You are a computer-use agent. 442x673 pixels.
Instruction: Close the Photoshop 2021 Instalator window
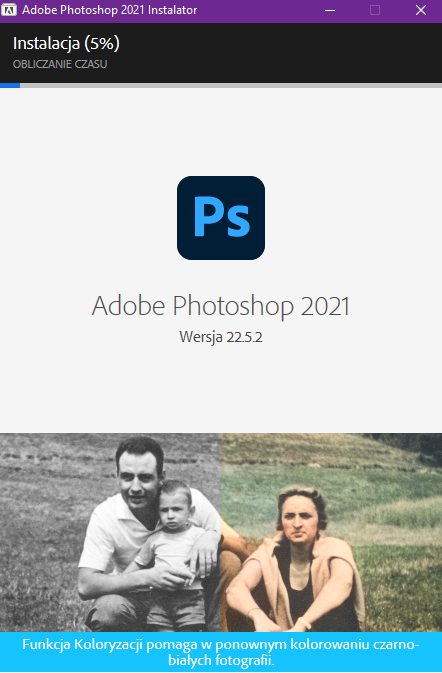point(421,10)
